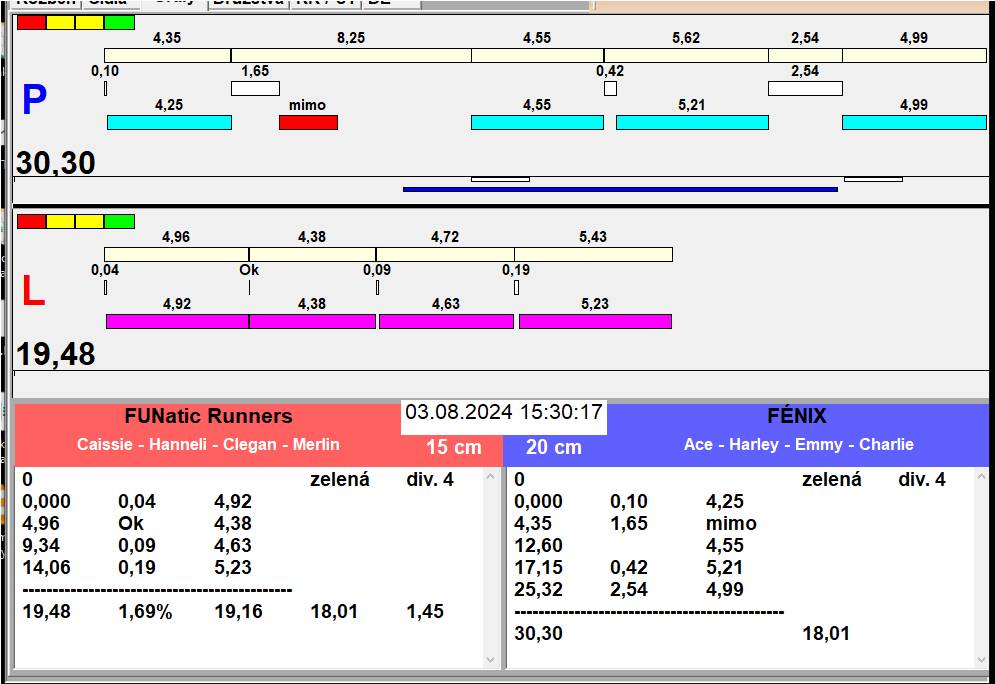Select the magenta 5,23 run bar in lane L

[x=595, y=321]
